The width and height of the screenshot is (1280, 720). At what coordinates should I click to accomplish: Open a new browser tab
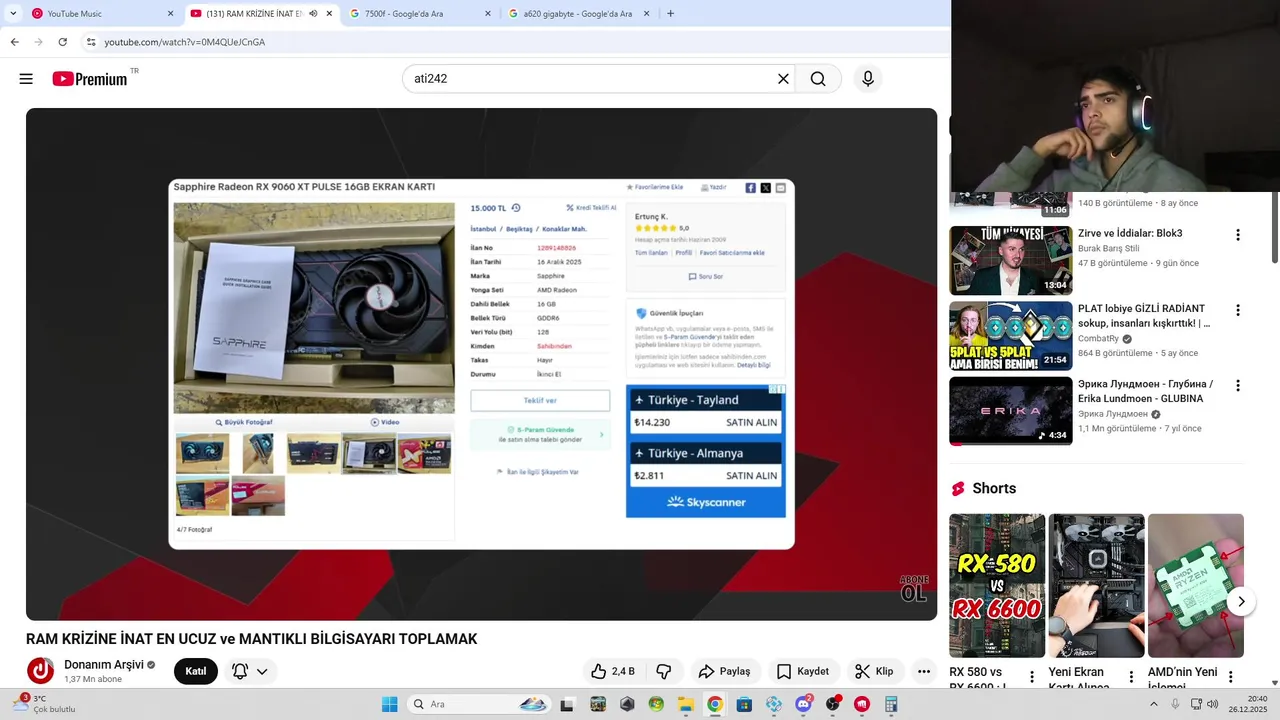670,14
